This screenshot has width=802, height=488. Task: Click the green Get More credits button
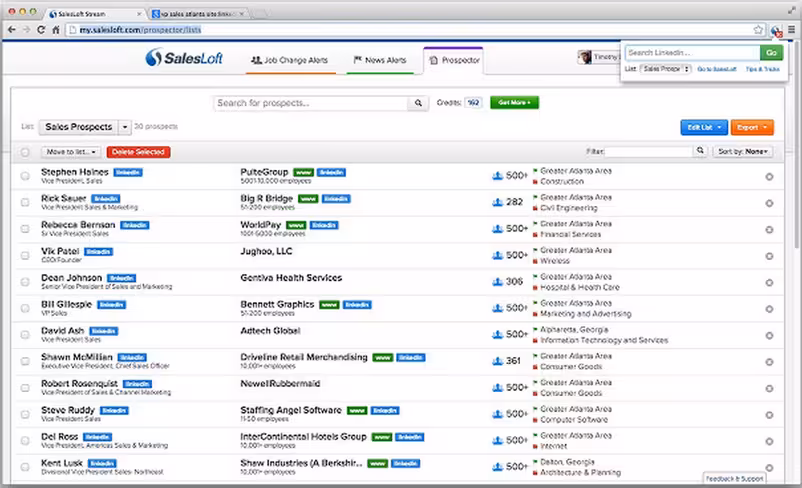pos(514,102)
